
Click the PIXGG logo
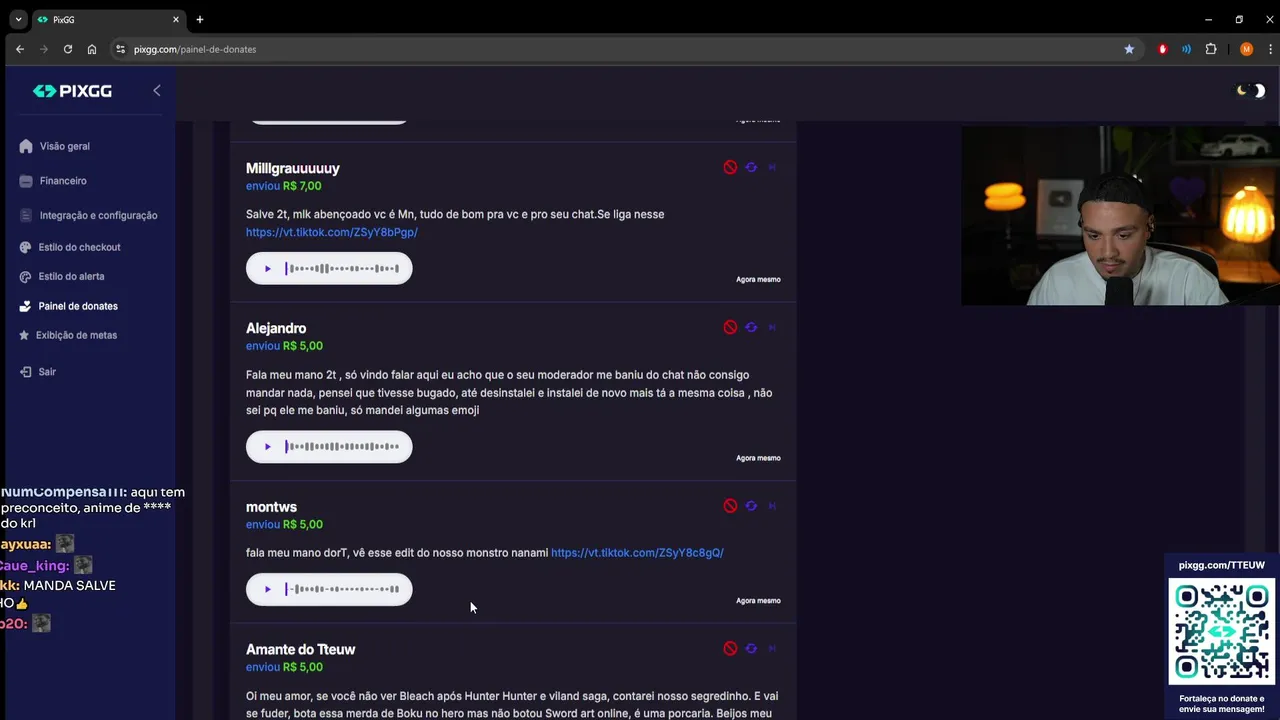point(72,91)
